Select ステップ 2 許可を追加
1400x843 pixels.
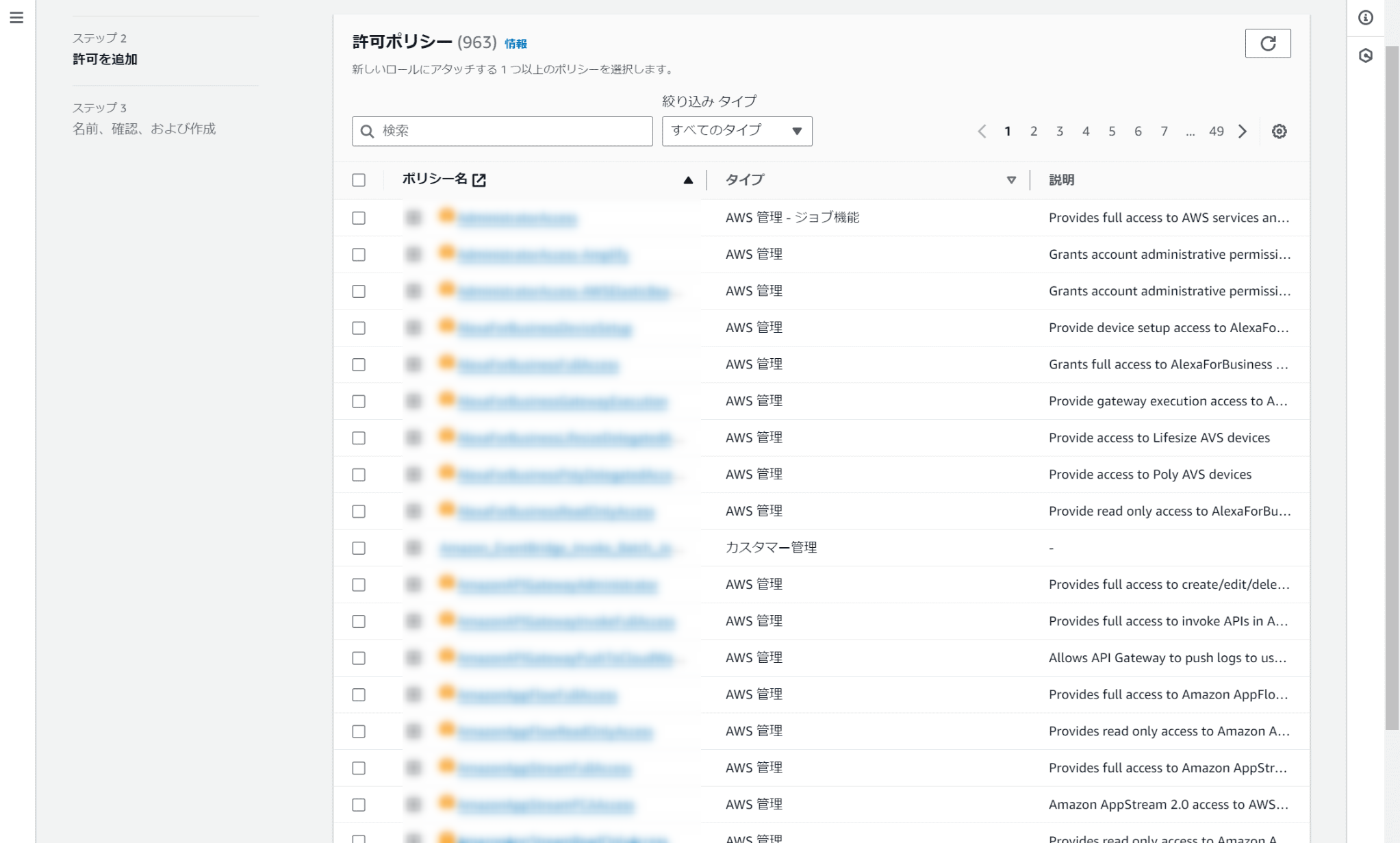tap(104, 60)
